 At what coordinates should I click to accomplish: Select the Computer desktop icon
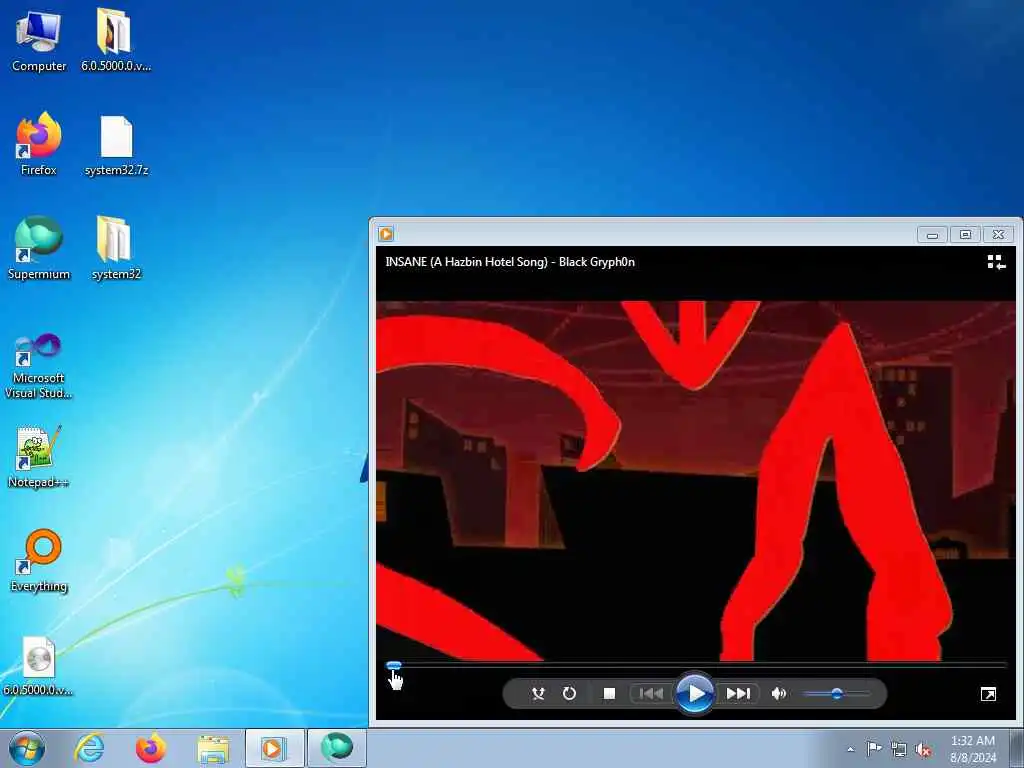tap(39, 41)
